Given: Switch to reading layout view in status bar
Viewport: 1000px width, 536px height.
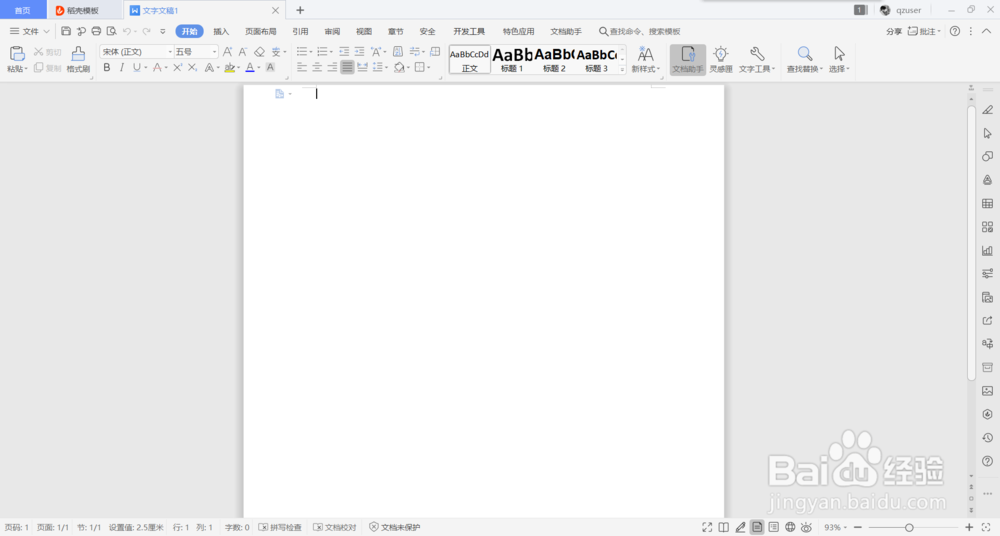Looking at the screenshot, I should tap(724, 527).
